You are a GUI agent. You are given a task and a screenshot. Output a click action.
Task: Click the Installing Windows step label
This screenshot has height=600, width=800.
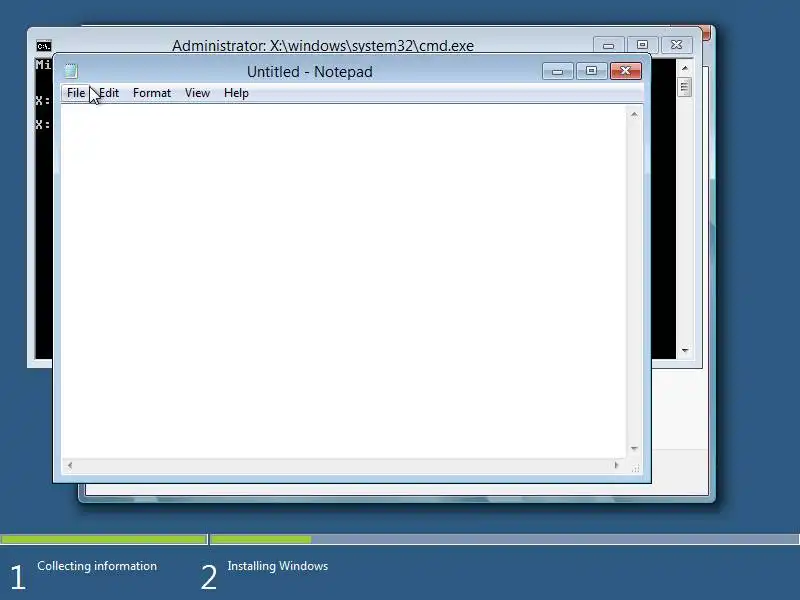pyautogui.click(x=278, y=566)
